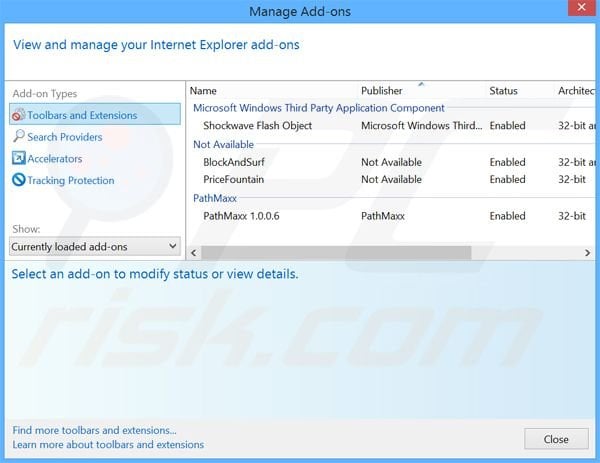
Task: Click Not Available publisher of PriceFountain
Action: [x=391, y=179]
